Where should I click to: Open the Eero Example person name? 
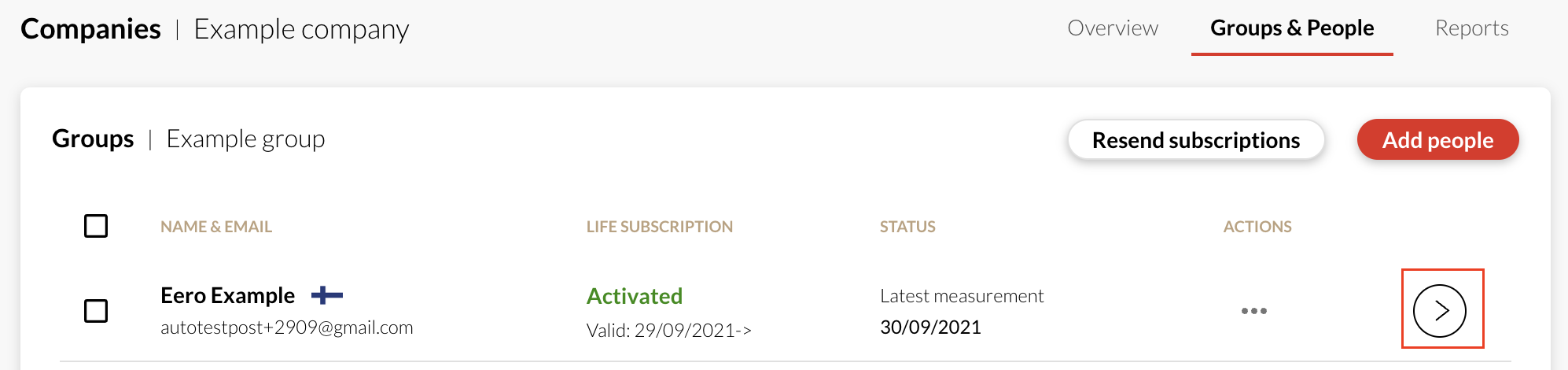click(227, 295)
